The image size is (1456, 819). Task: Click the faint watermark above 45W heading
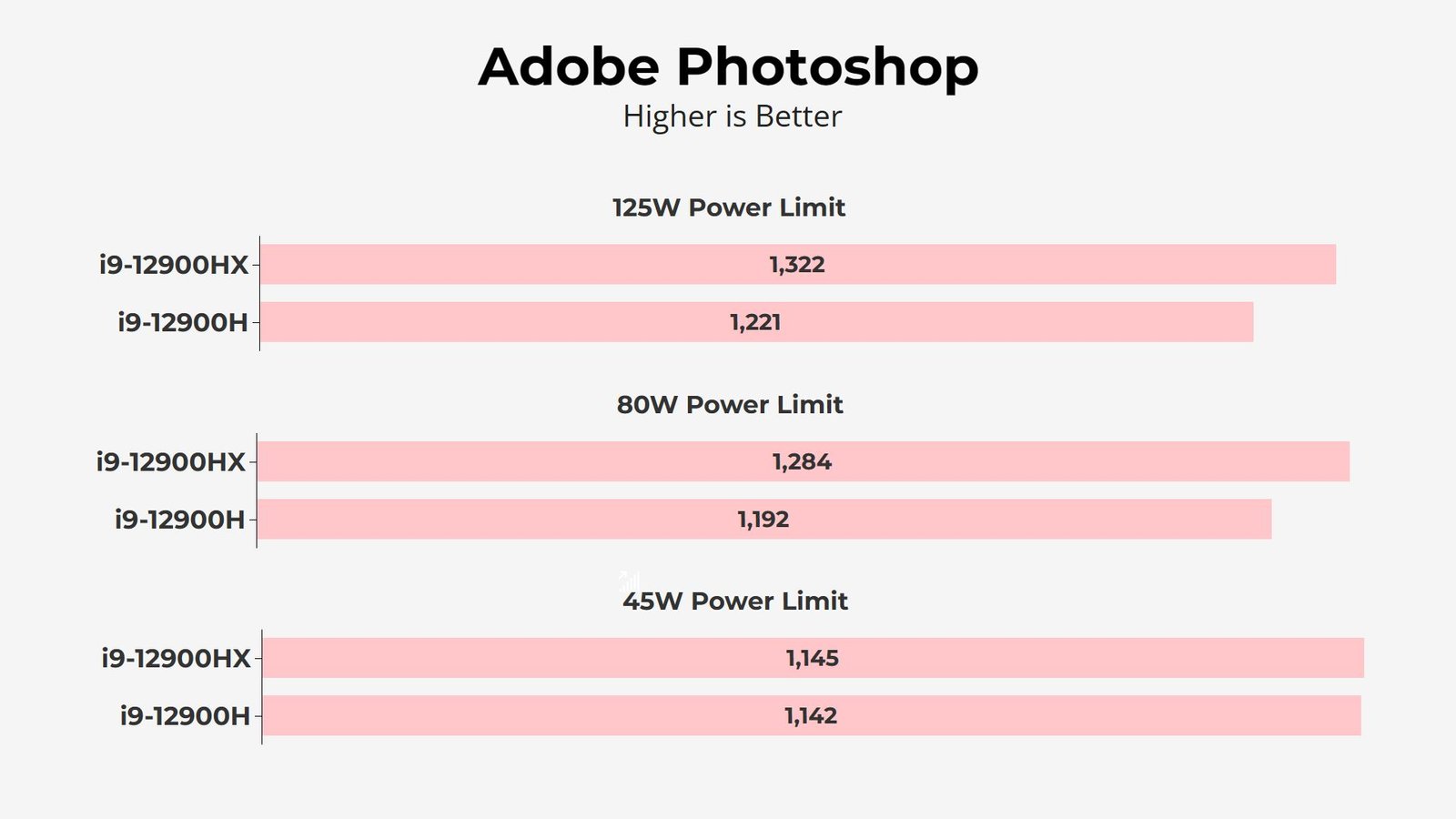630,581
